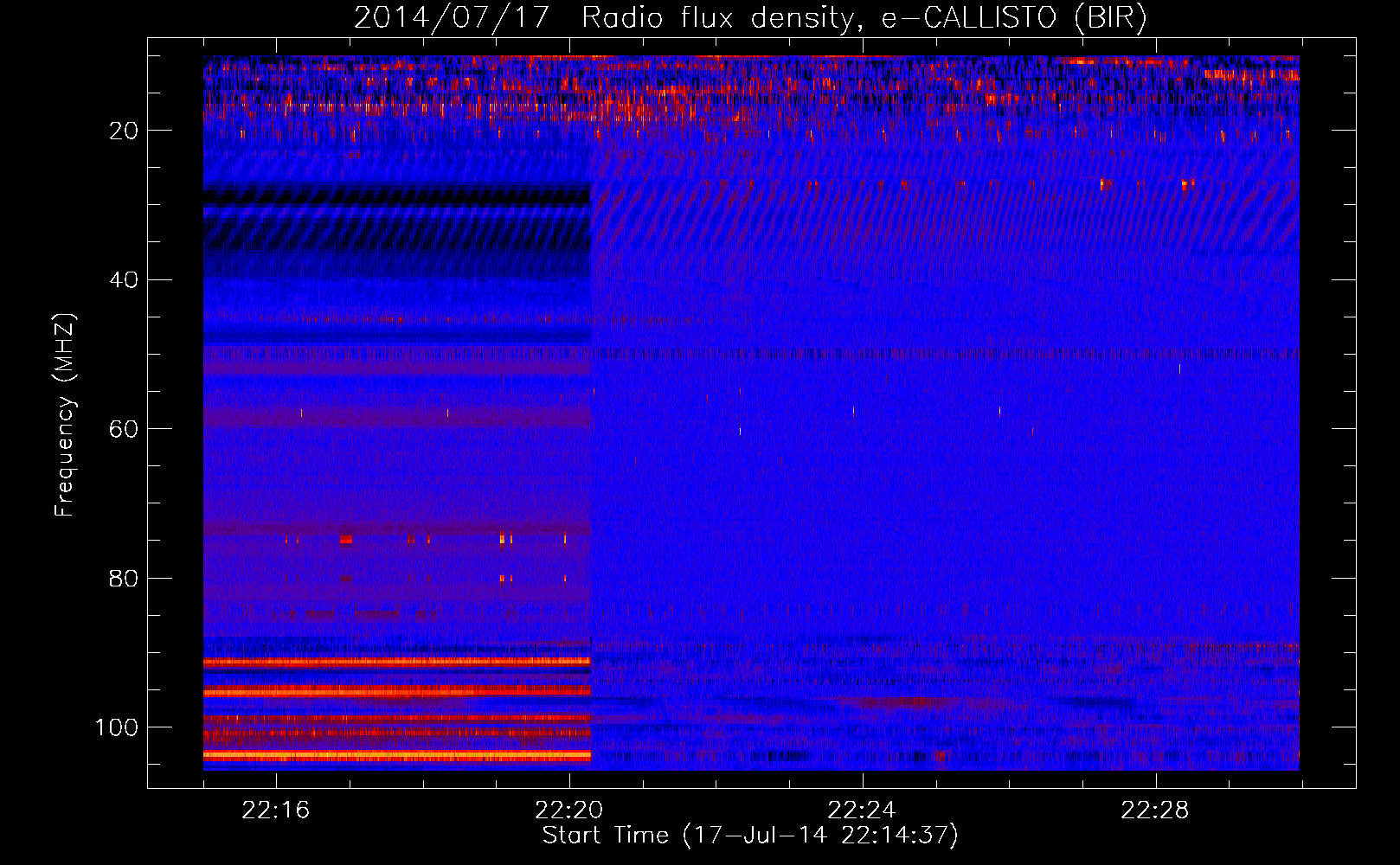
Task: Click the 22:28 time tick label
Action: tap(1155, 811)
